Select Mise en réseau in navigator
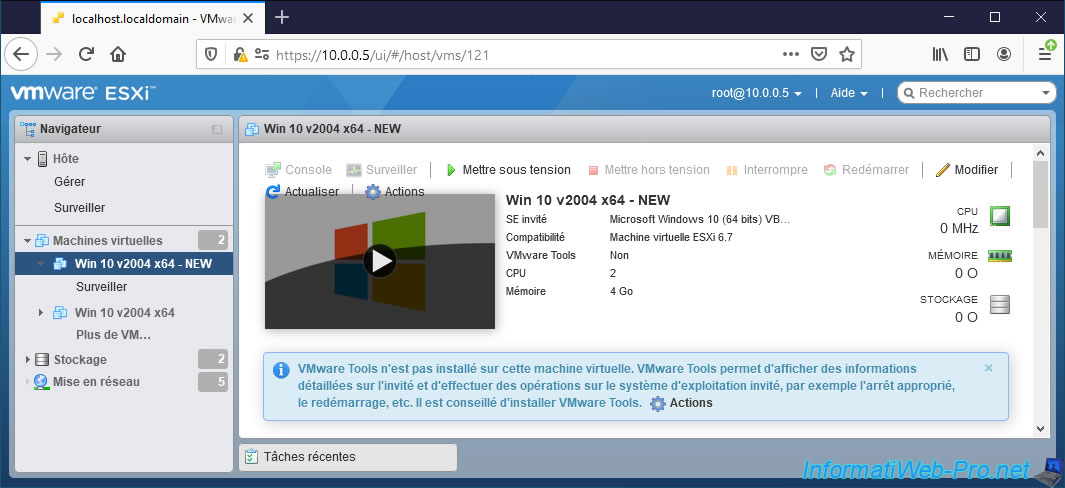 pos(96,382)
